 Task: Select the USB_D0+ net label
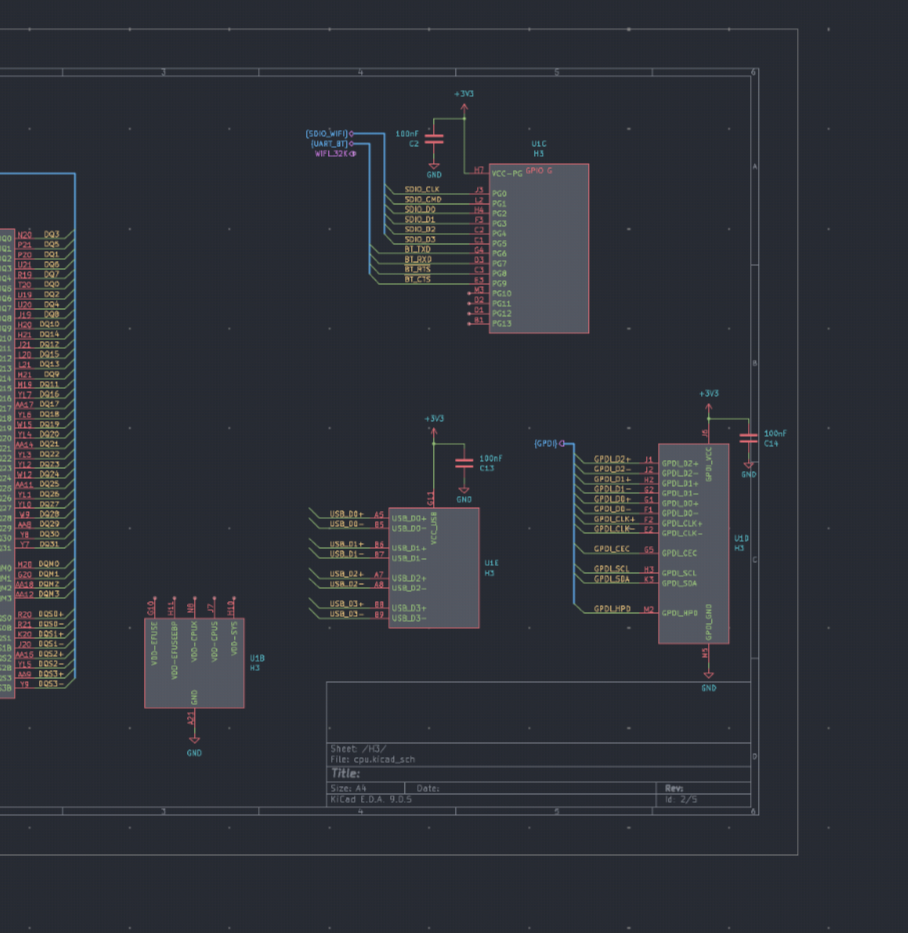pos(347,514)
